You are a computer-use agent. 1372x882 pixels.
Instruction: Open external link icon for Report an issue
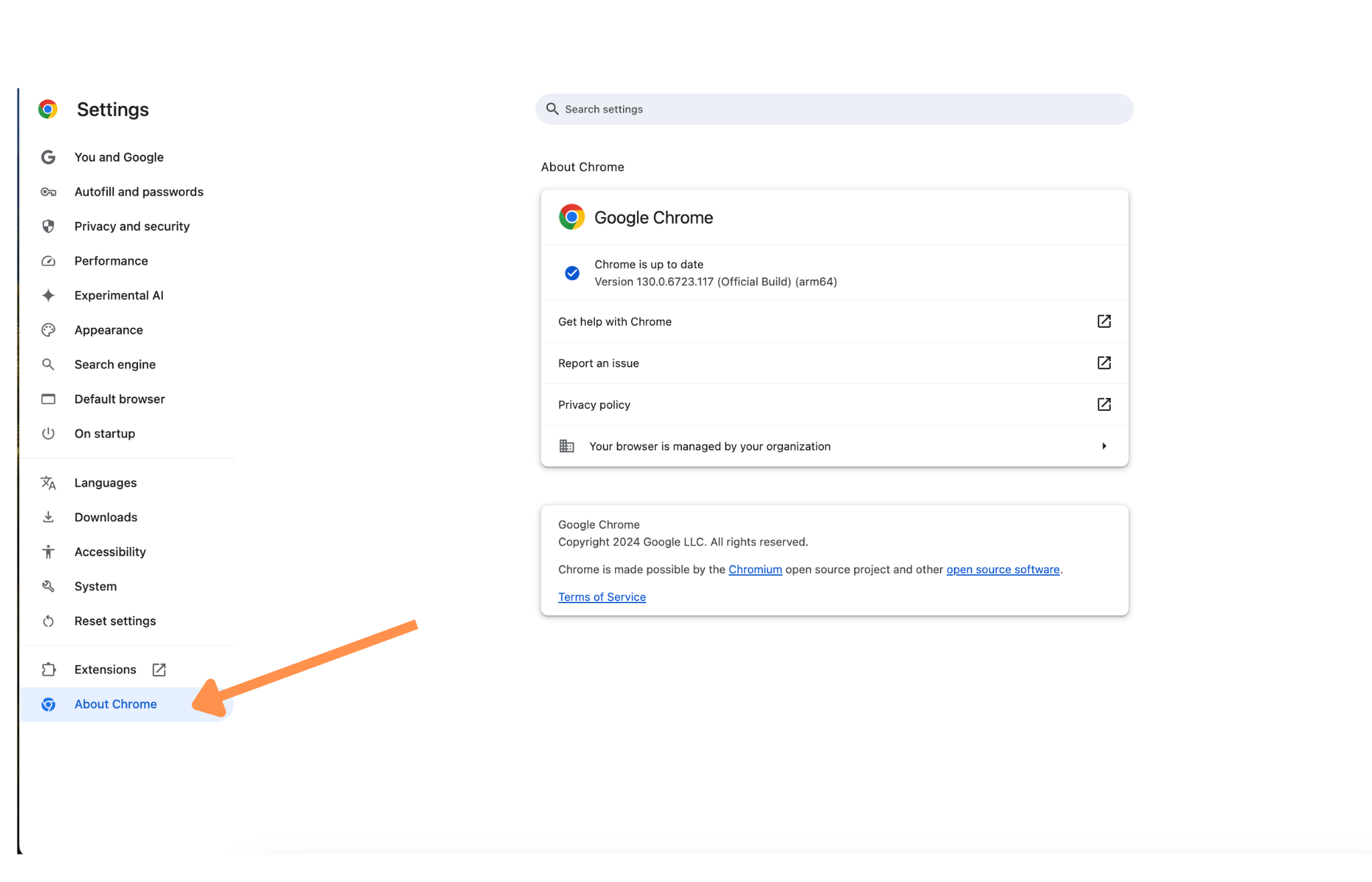1104,363
